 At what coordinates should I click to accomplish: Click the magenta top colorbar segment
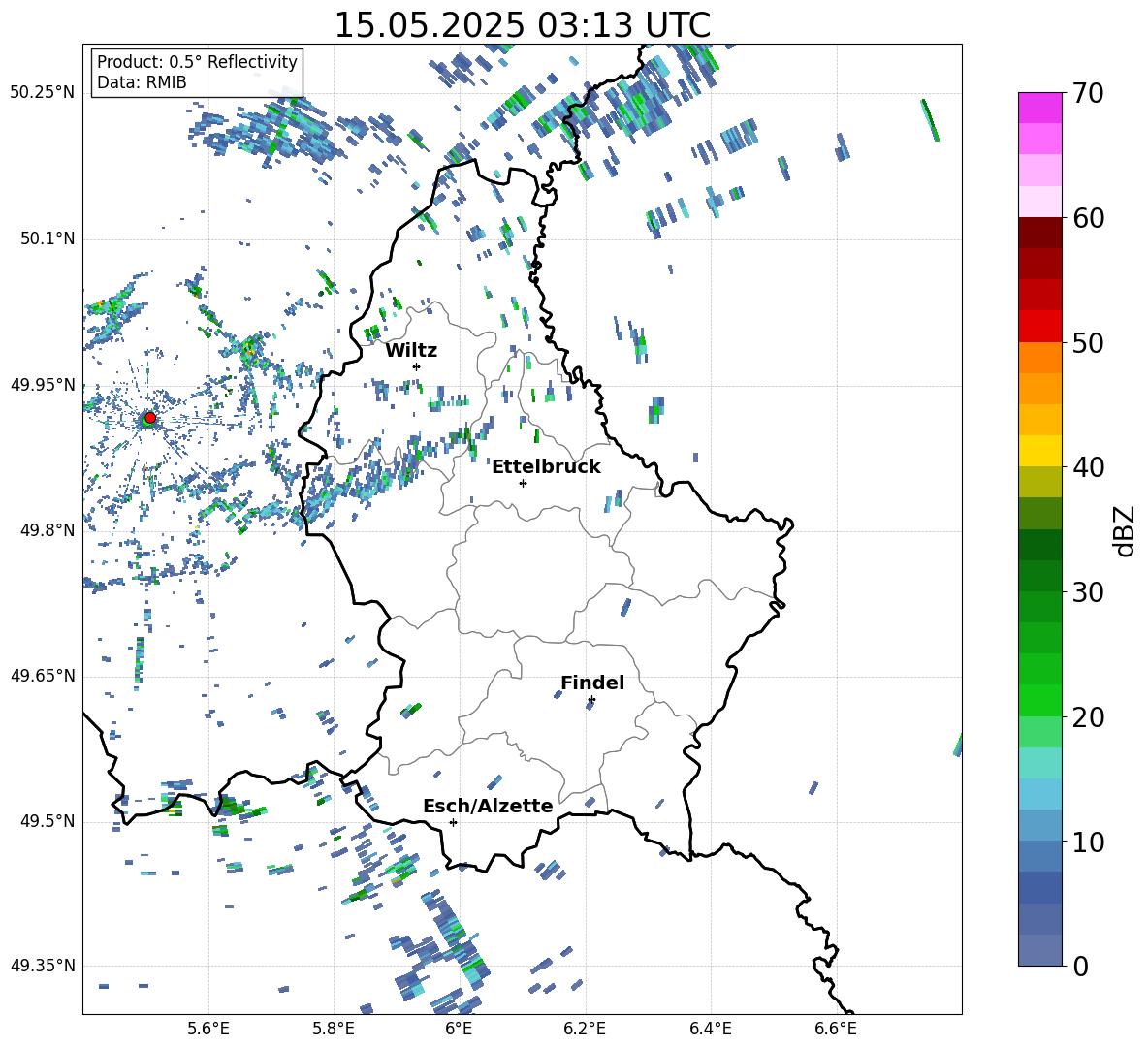[x=1040, y=108]
